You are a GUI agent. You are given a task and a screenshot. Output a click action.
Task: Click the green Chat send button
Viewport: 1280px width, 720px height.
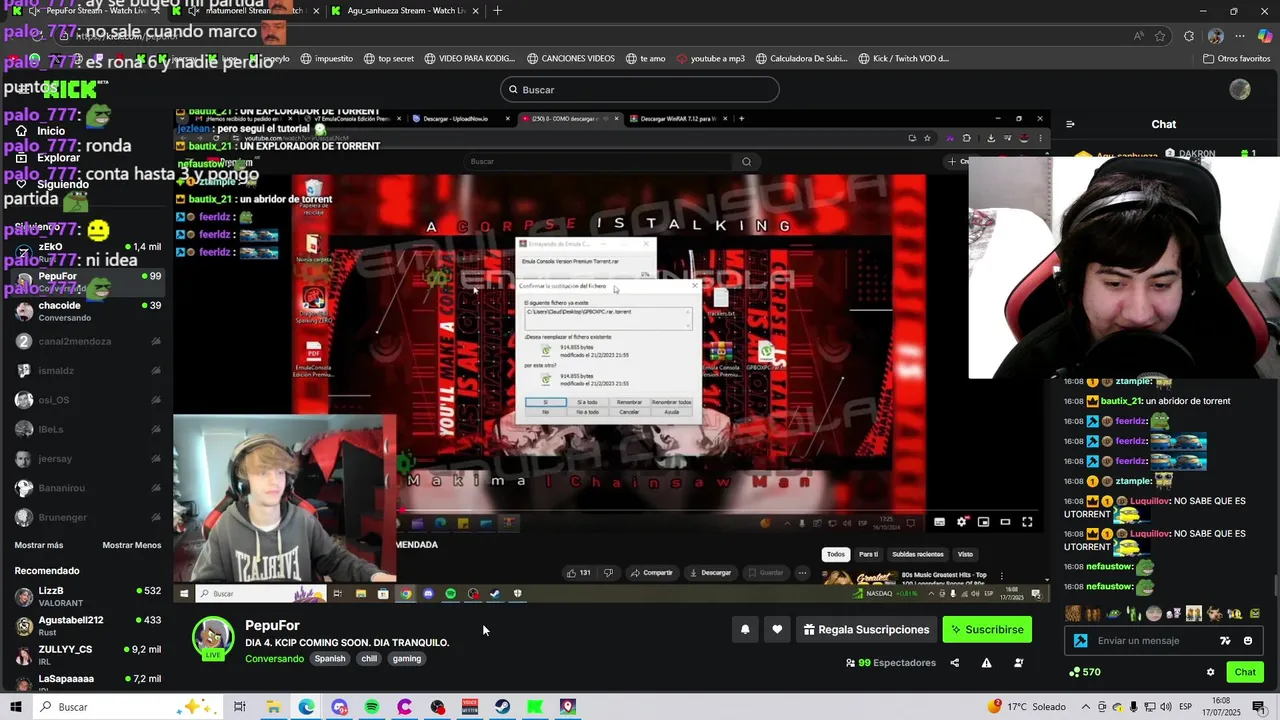click(1245, 672)
